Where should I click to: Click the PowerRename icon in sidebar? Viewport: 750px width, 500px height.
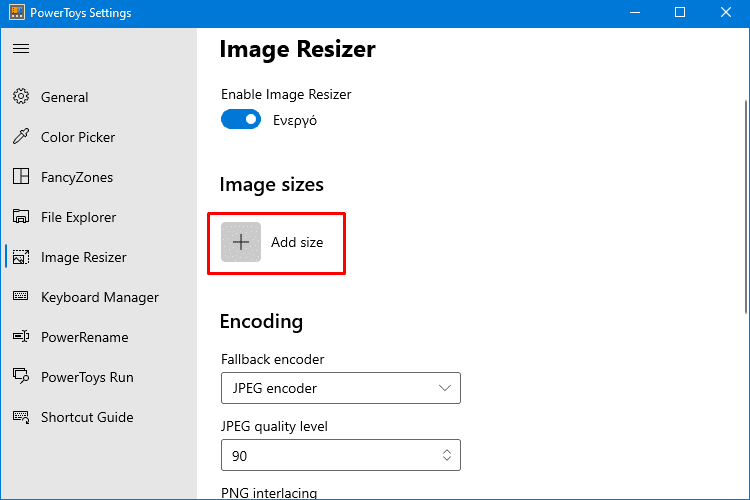click(21, 337)
